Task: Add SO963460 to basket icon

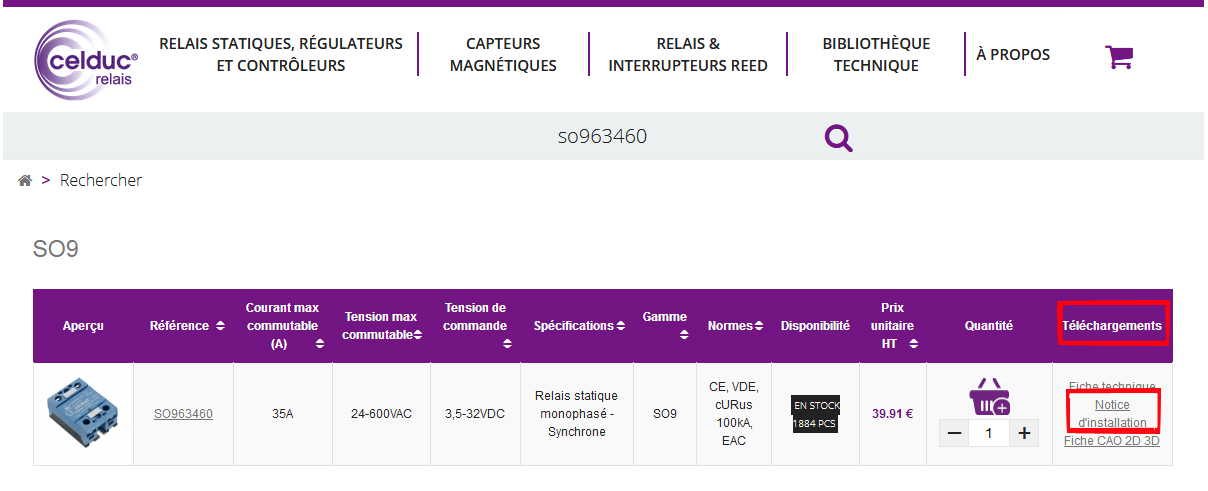Action: pos(989,396)
